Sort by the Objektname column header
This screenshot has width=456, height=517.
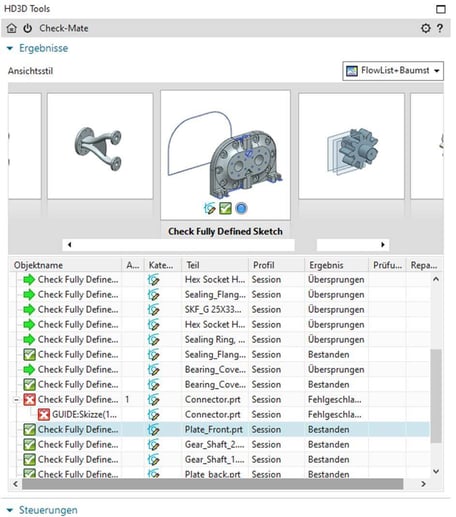65,265
